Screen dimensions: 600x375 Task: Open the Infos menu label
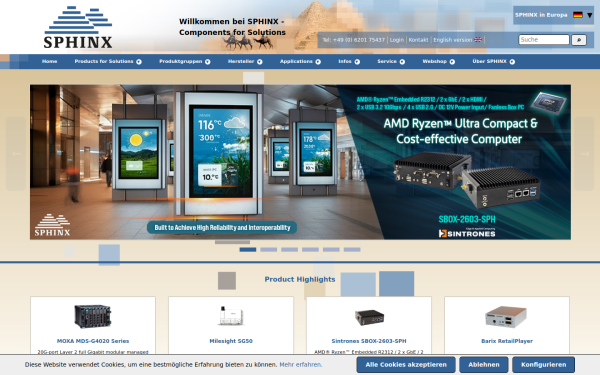point(345,61)
